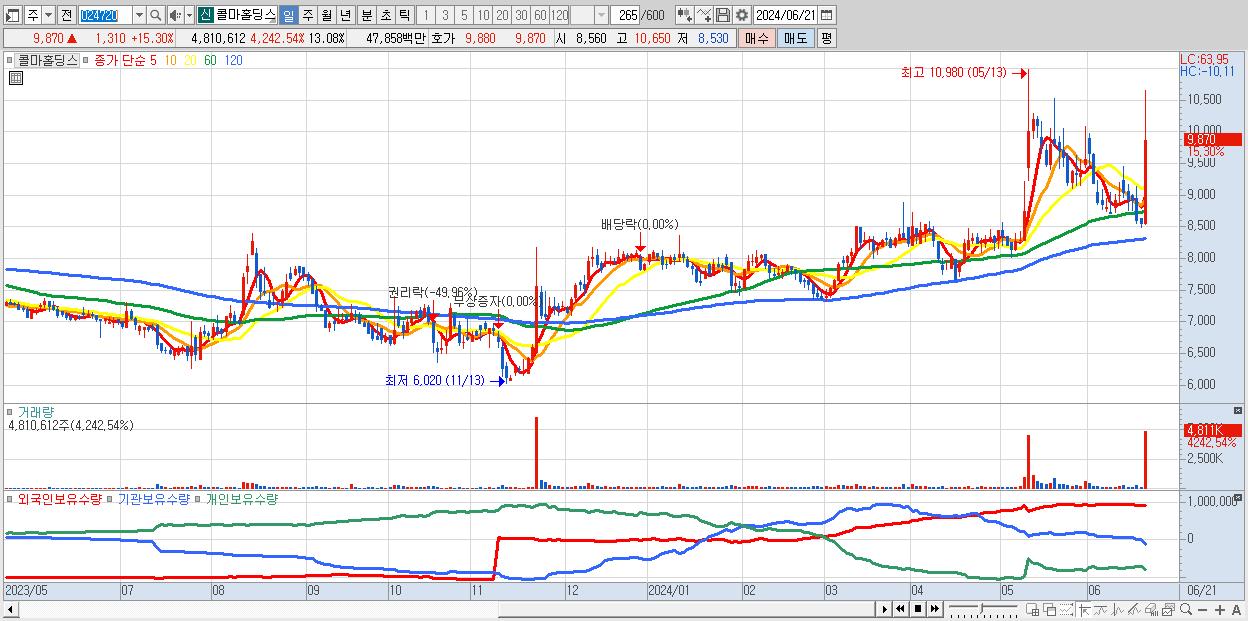The image size is (1248, 621).
Task: Open the dropdown next to the speaker icon
Action: pos(189,15)
